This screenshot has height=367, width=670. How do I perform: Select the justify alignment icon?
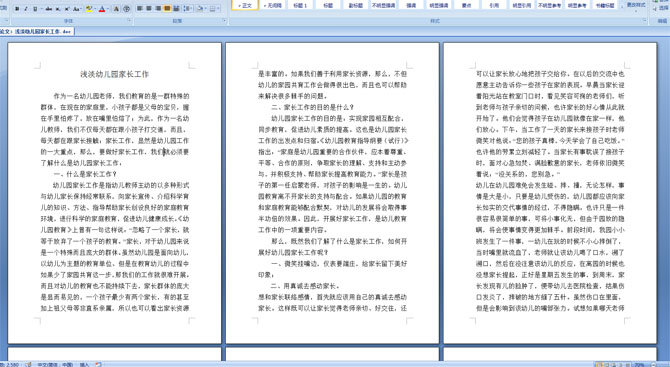tap(167, 8)
